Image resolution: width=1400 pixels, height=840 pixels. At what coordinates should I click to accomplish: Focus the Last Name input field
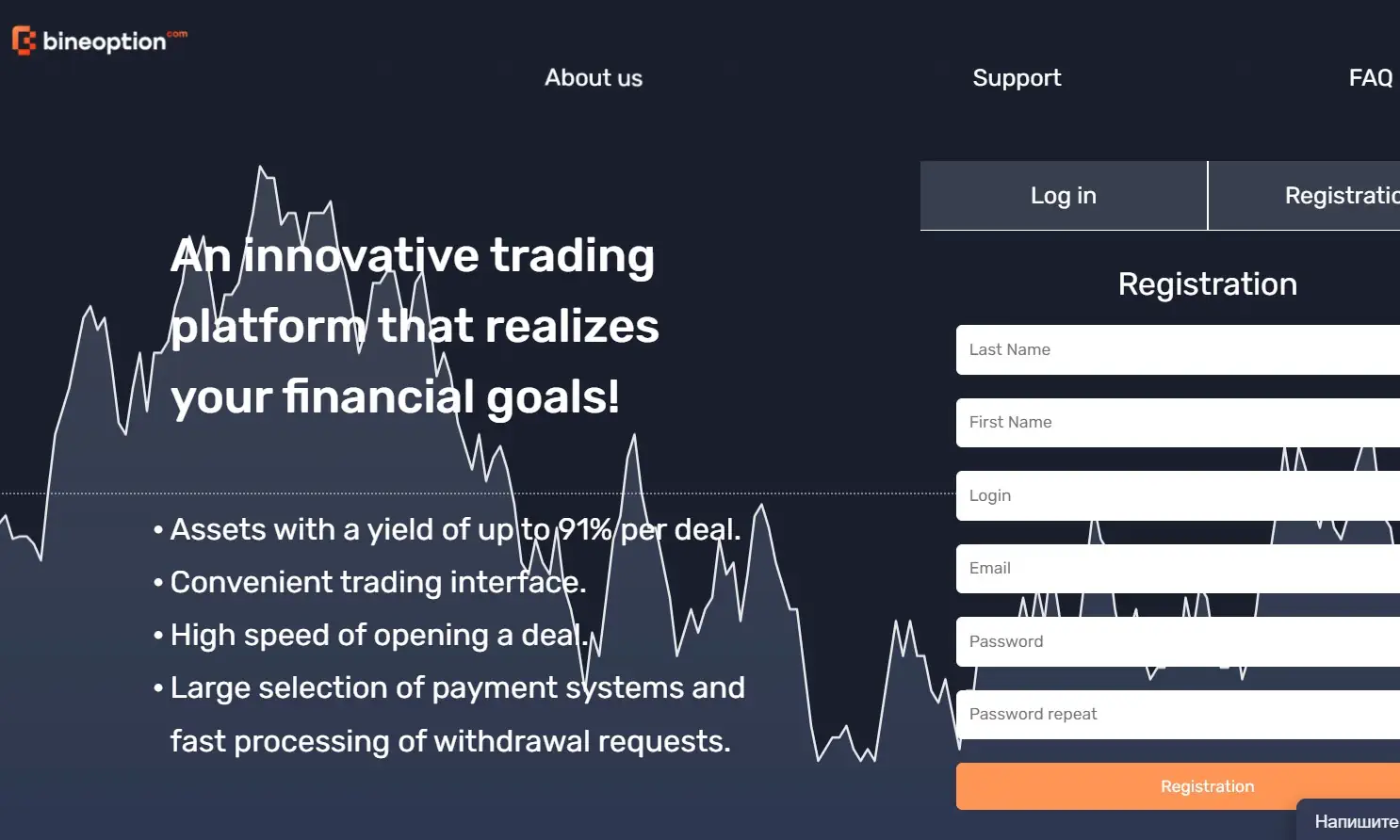pyautogui.click(x=1178, y=349)
